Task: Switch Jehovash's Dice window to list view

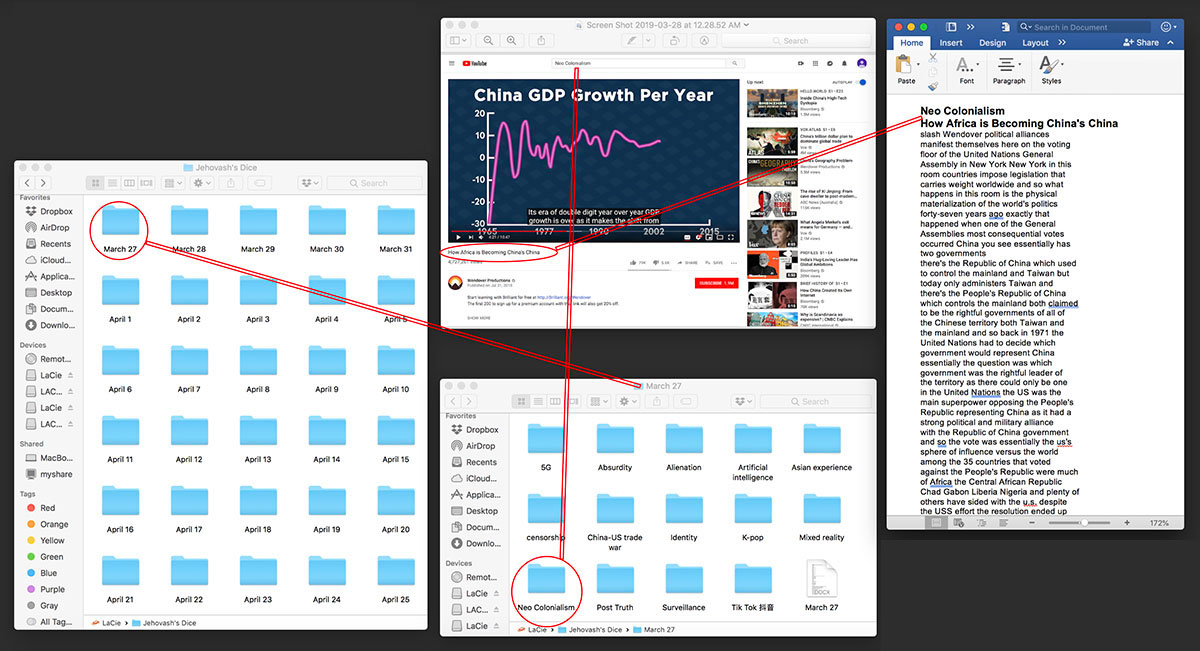Action: 113,183
